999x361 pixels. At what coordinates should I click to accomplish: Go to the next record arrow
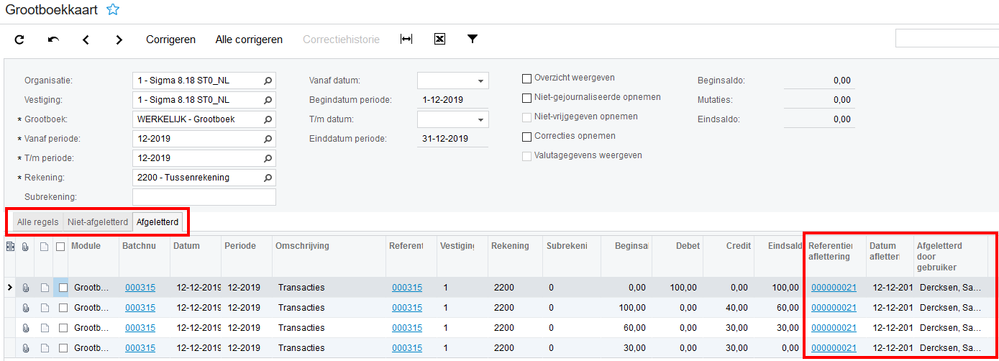119,39
